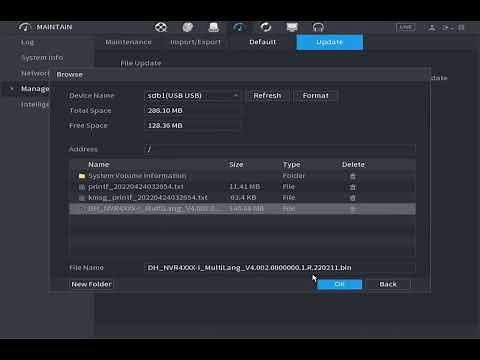This screenshot has width=480, height=360.
Task: Click the Format button
Action: coord(316,96)
